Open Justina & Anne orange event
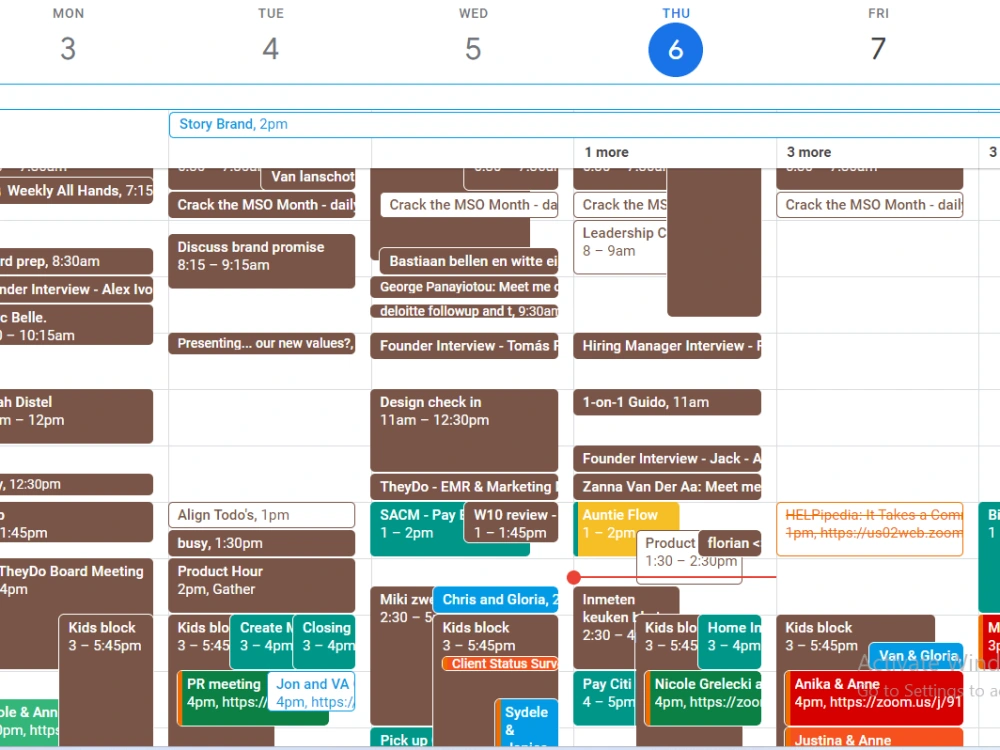This screenshot has width=1000, height=750. (x=874, y=737)
